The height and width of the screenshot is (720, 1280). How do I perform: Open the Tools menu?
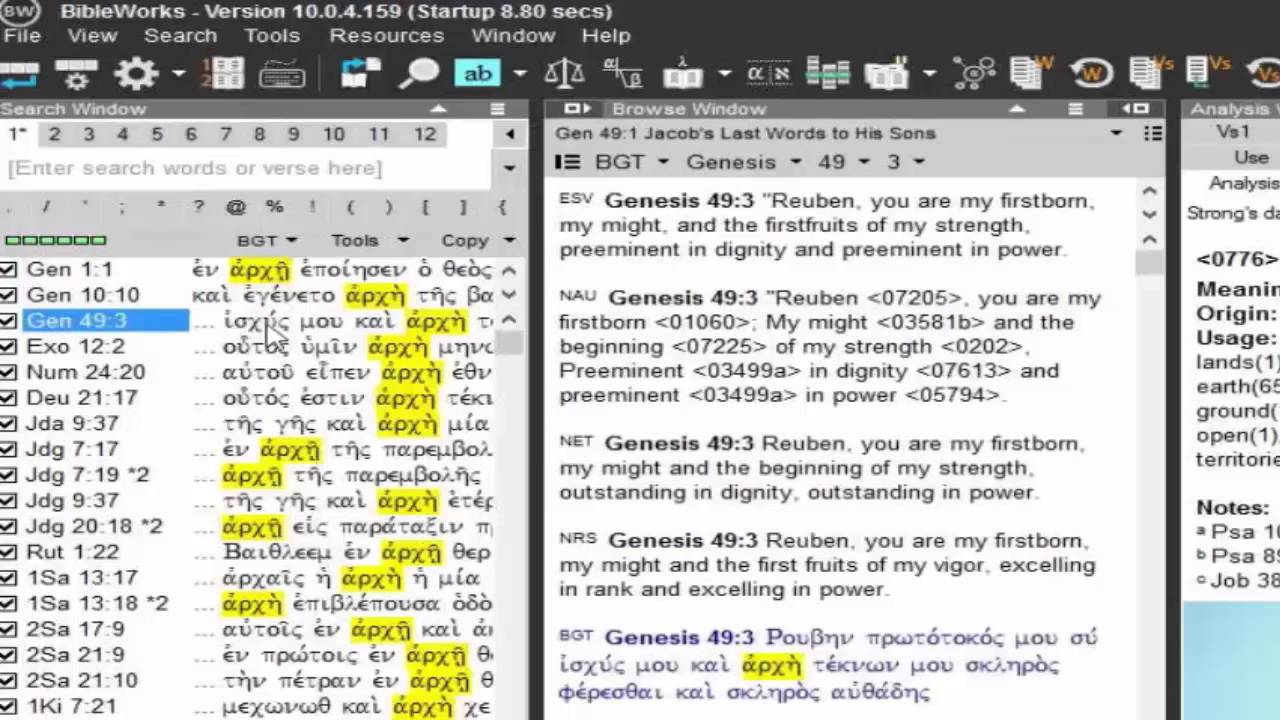point(272,36)
